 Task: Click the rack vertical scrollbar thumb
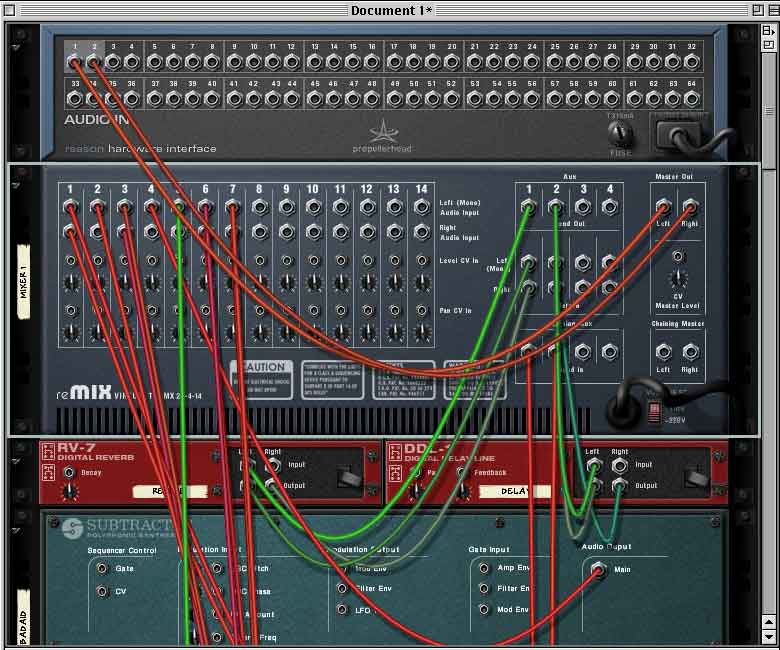click(x=769, y=112)
